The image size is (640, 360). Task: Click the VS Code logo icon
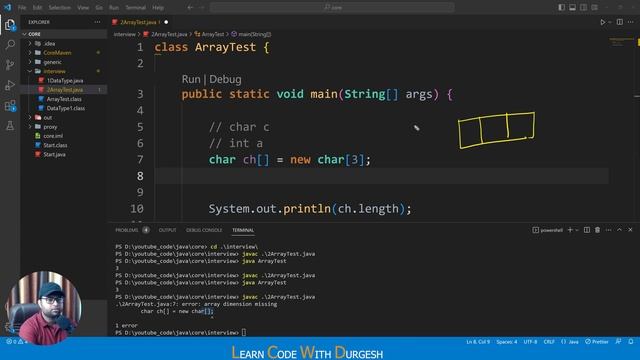point(7,7)
